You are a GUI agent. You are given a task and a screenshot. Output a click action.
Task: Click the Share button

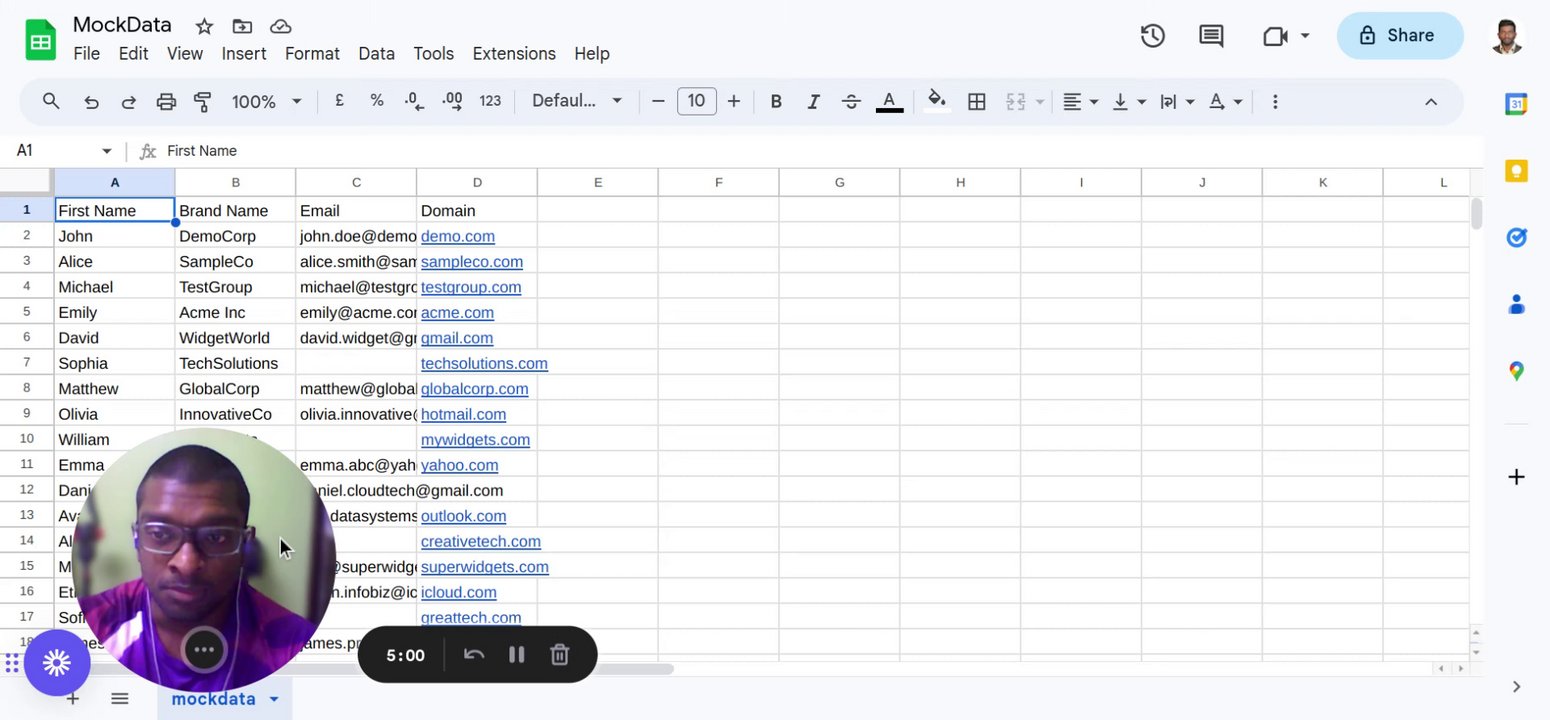pyautogui.click(x=1400, y=36)
